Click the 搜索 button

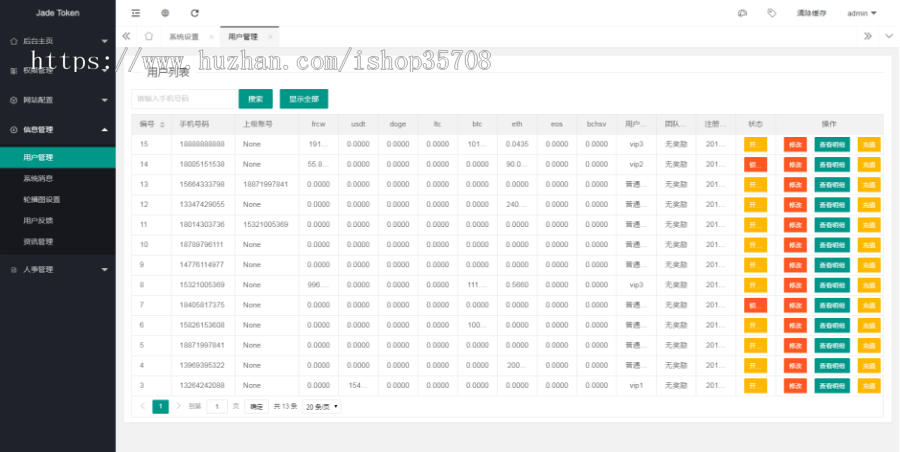coord(255,99)
